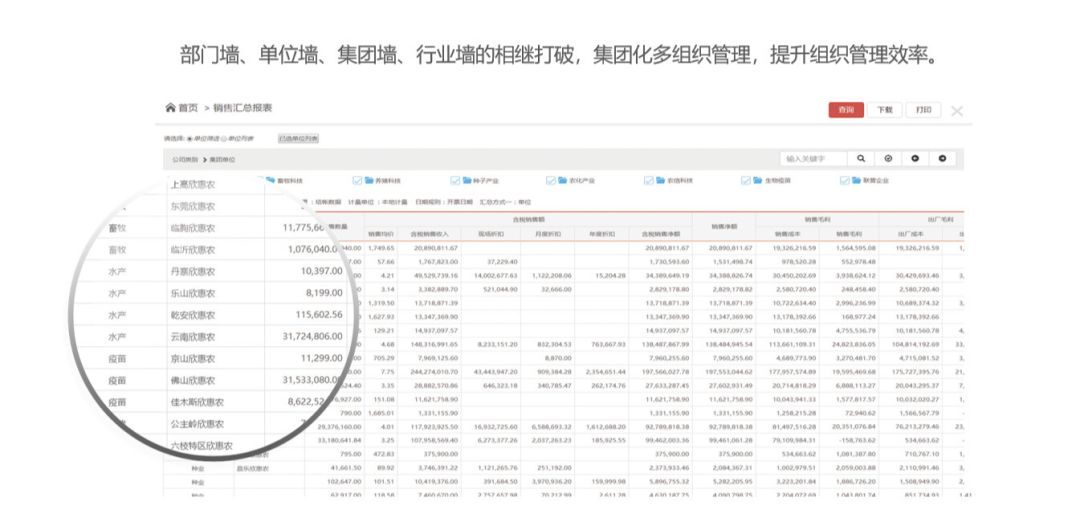
Task: Click the 现场折扣 column header
Action: 490,233
